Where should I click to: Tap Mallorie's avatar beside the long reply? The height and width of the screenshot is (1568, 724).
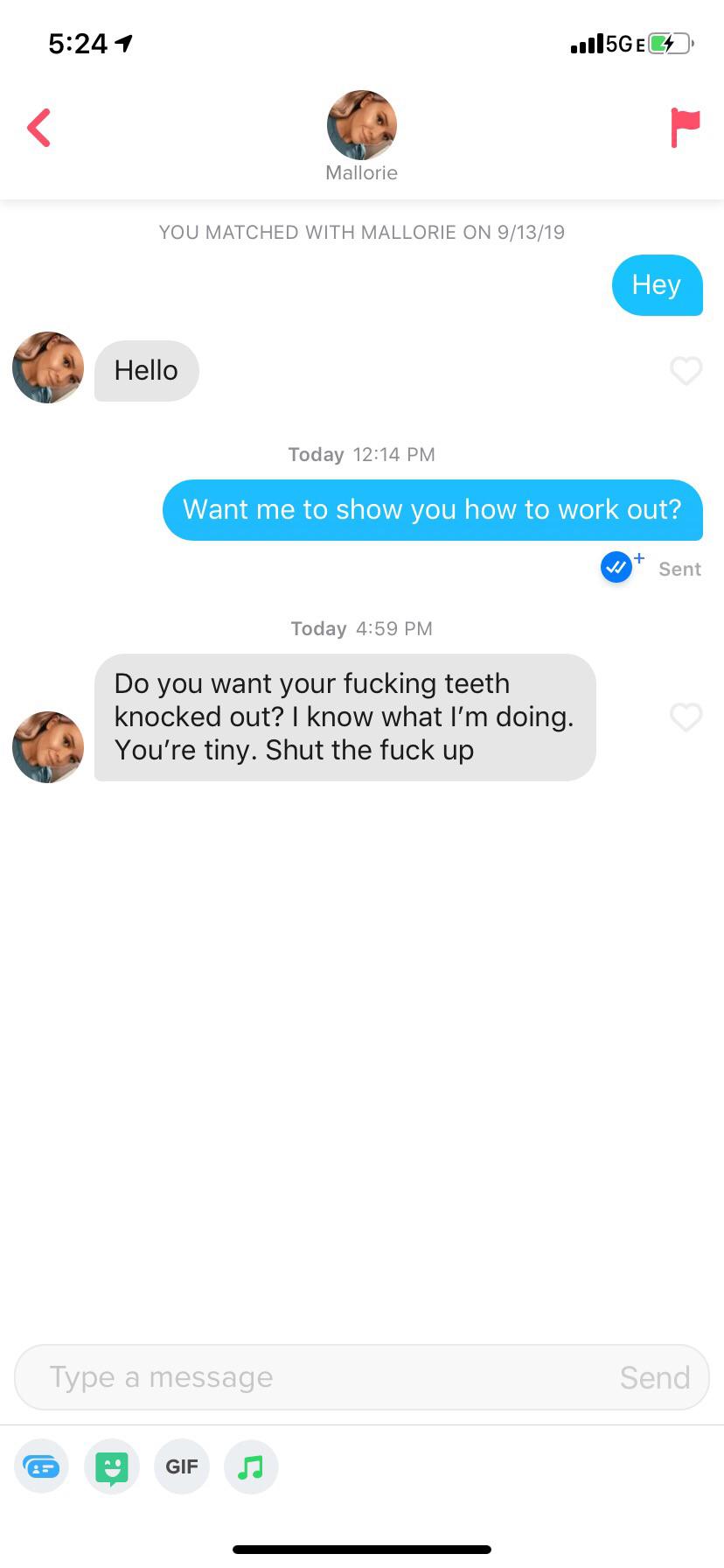click(x=48, y=747)
